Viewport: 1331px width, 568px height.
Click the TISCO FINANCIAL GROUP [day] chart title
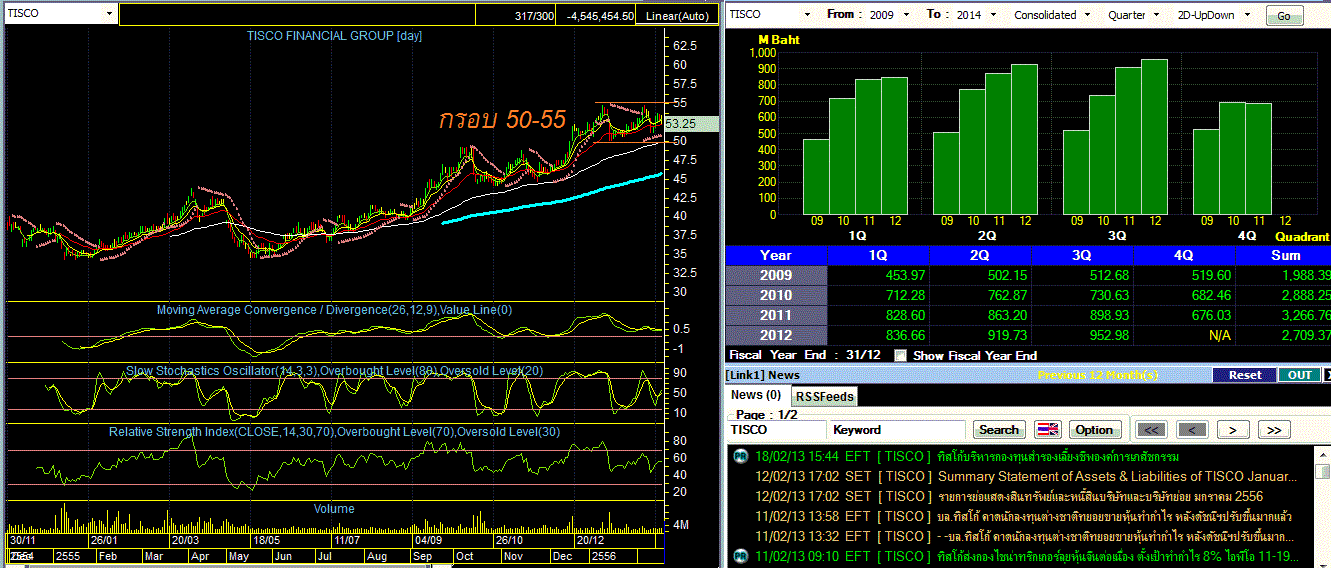coord(335,36)
